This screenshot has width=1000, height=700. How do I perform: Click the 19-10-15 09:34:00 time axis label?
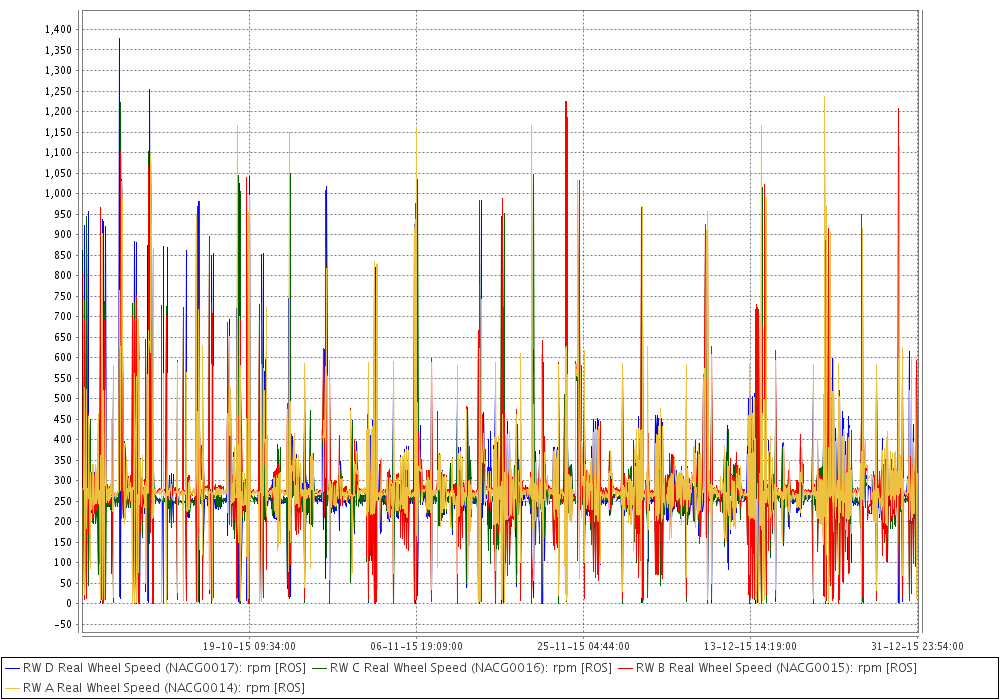(249, 646)
